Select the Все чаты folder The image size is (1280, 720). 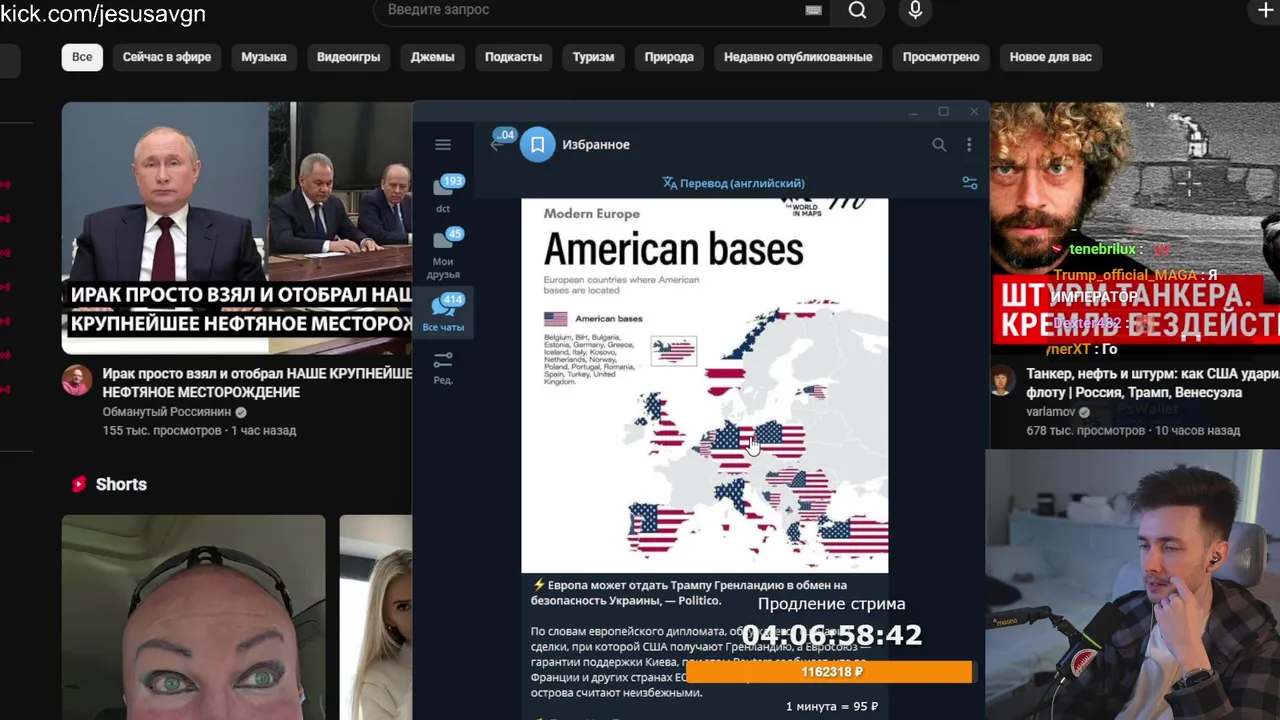pos(443,312)
